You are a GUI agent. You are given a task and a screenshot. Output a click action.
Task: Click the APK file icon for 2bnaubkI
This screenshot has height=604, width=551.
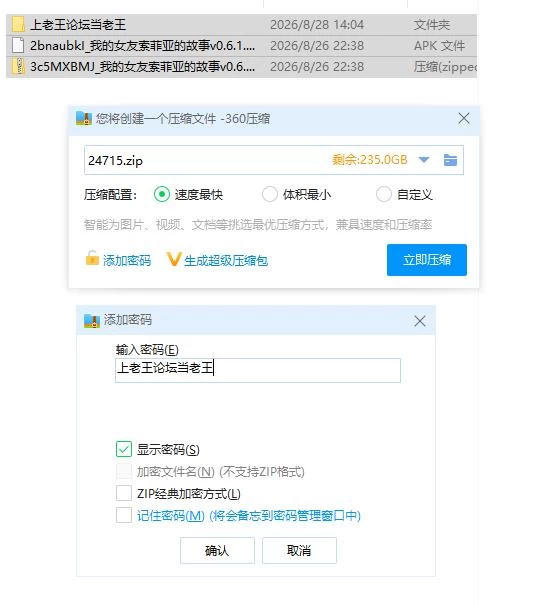pyautogui.click(x=18, y=45)
